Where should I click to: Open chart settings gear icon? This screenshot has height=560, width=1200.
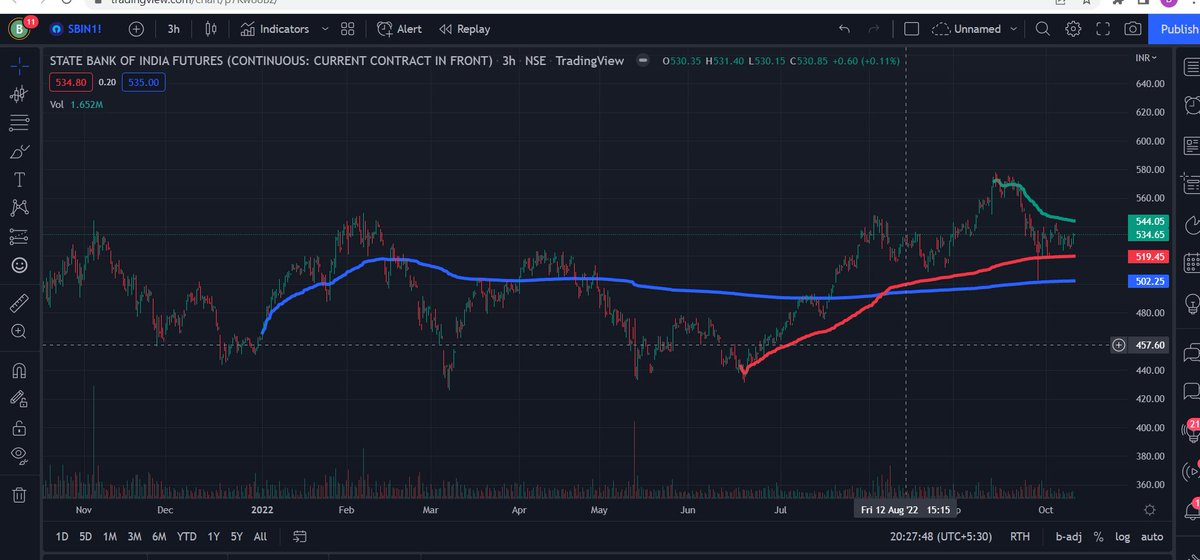[1073, 30]
